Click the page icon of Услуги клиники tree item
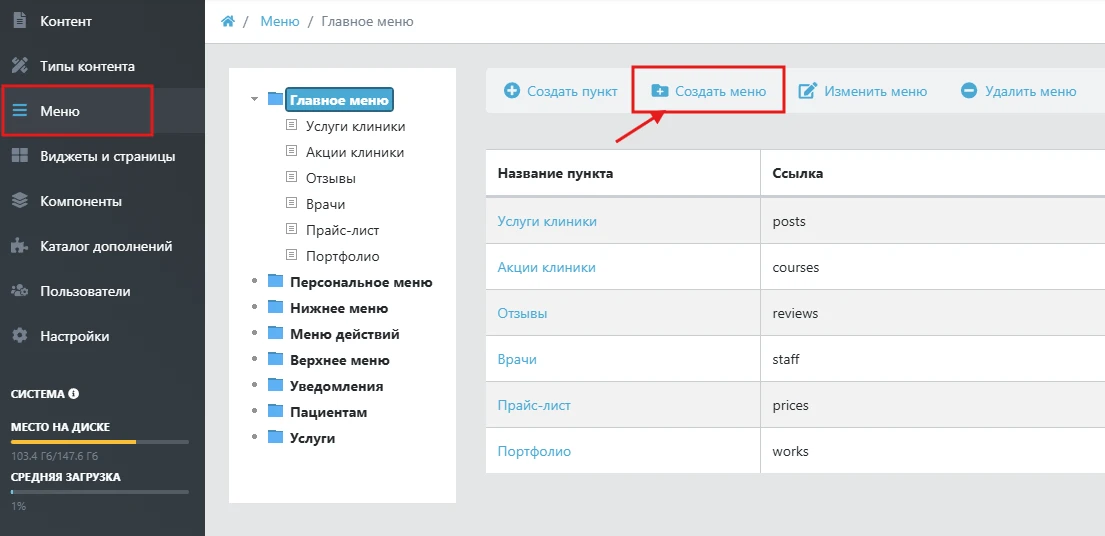The width and height of the screenshot is (1105, 536). [291, 125]
